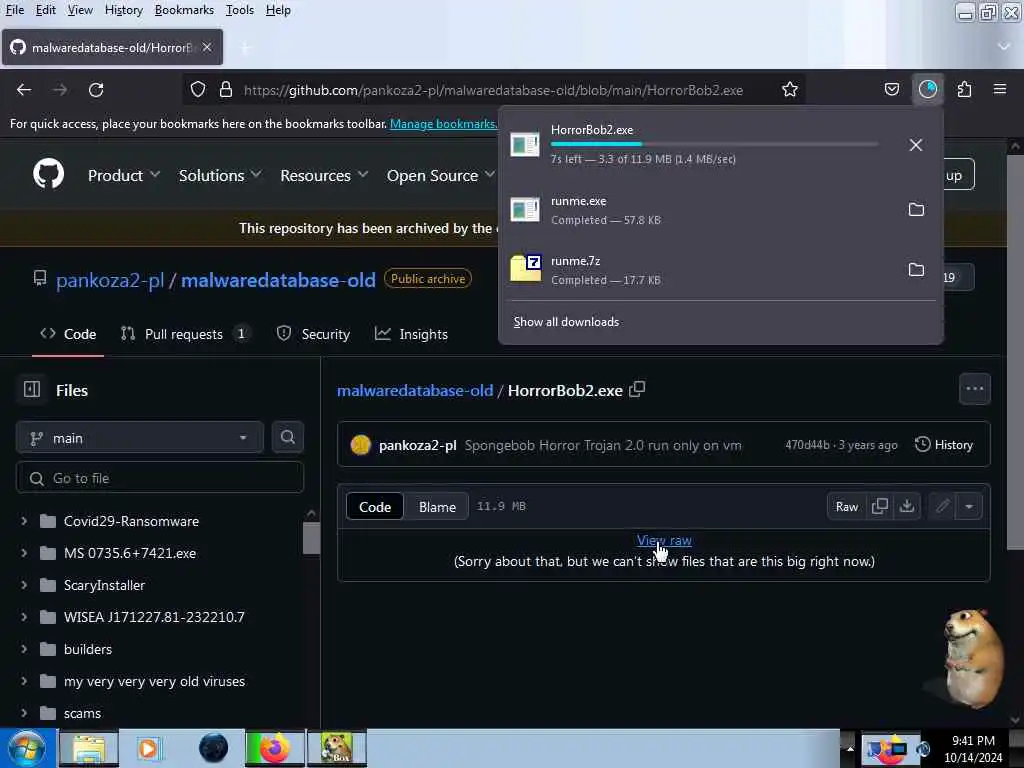This screenshot has width=1024, height=768.
Task: Select the Code view toggle
Action: tap(375, 507)
